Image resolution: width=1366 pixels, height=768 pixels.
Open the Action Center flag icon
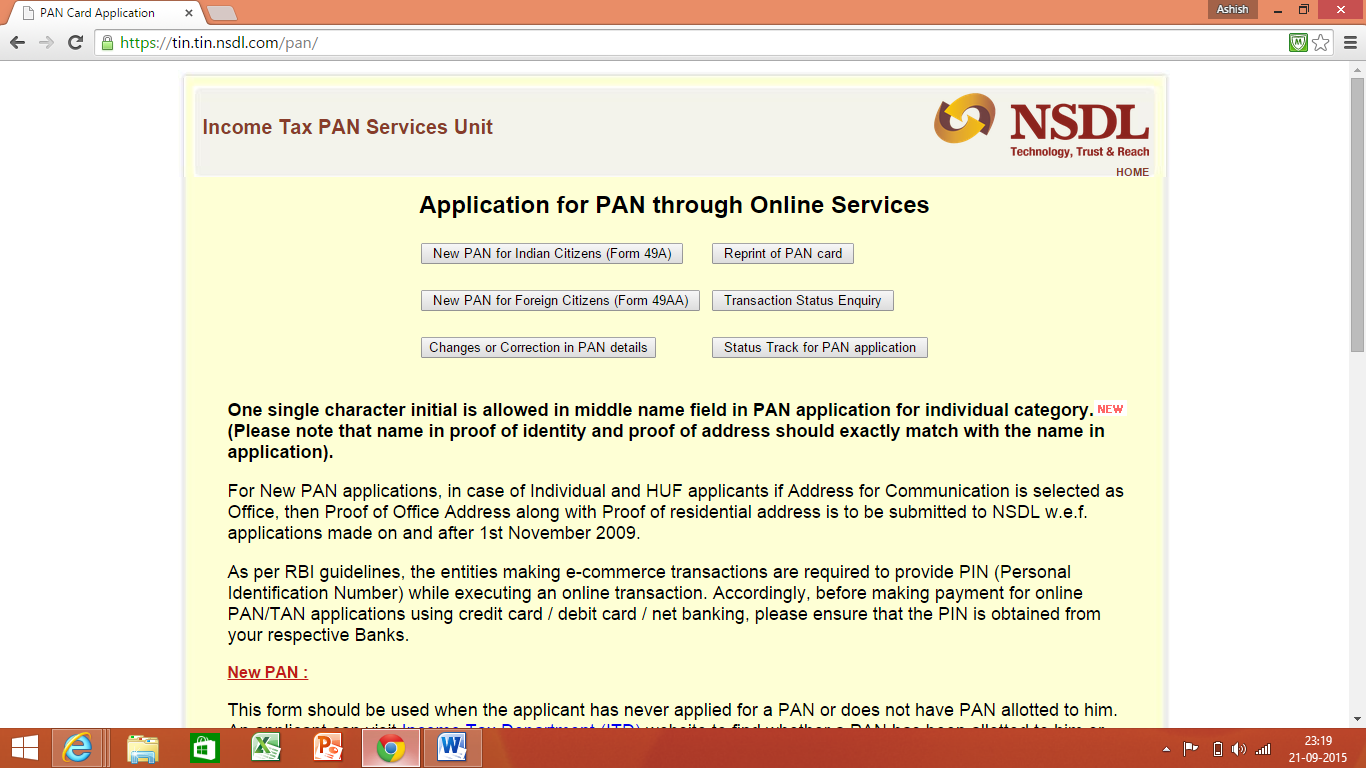[x=1191, y=749]
